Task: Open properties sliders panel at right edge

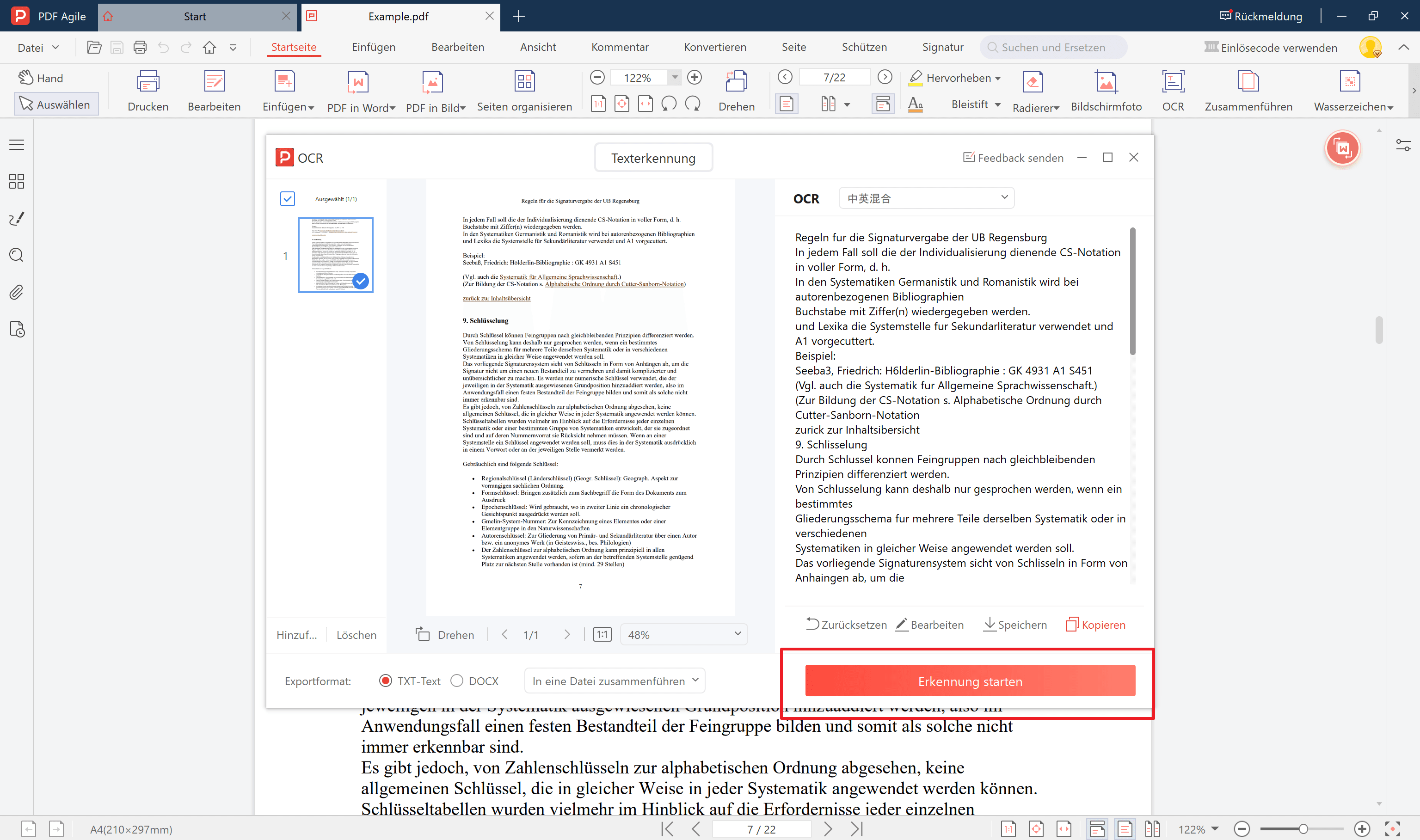Action: (x=1404, y=146)
